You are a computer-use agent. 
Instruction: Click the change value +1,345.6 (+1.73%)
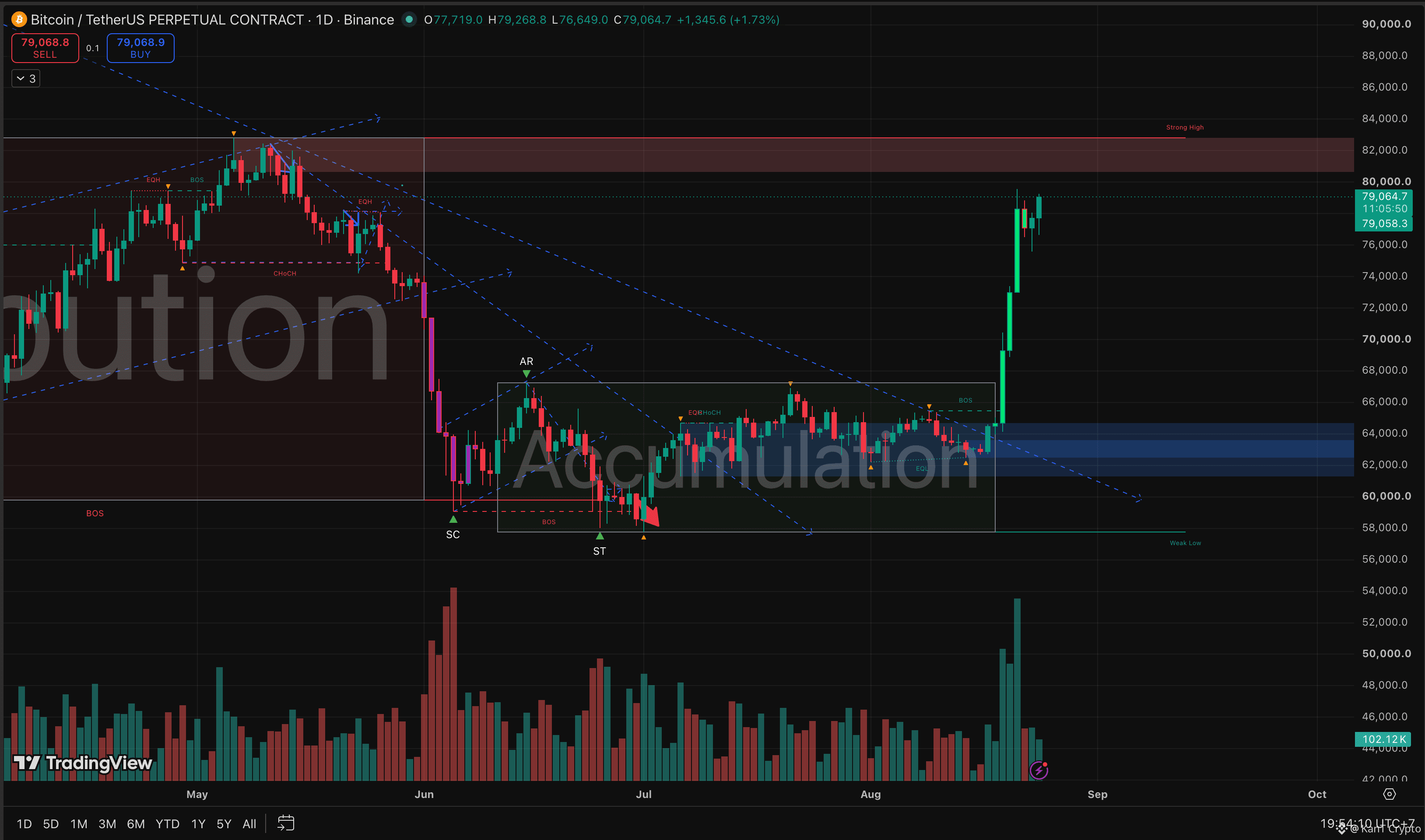[x=729, y=20]
